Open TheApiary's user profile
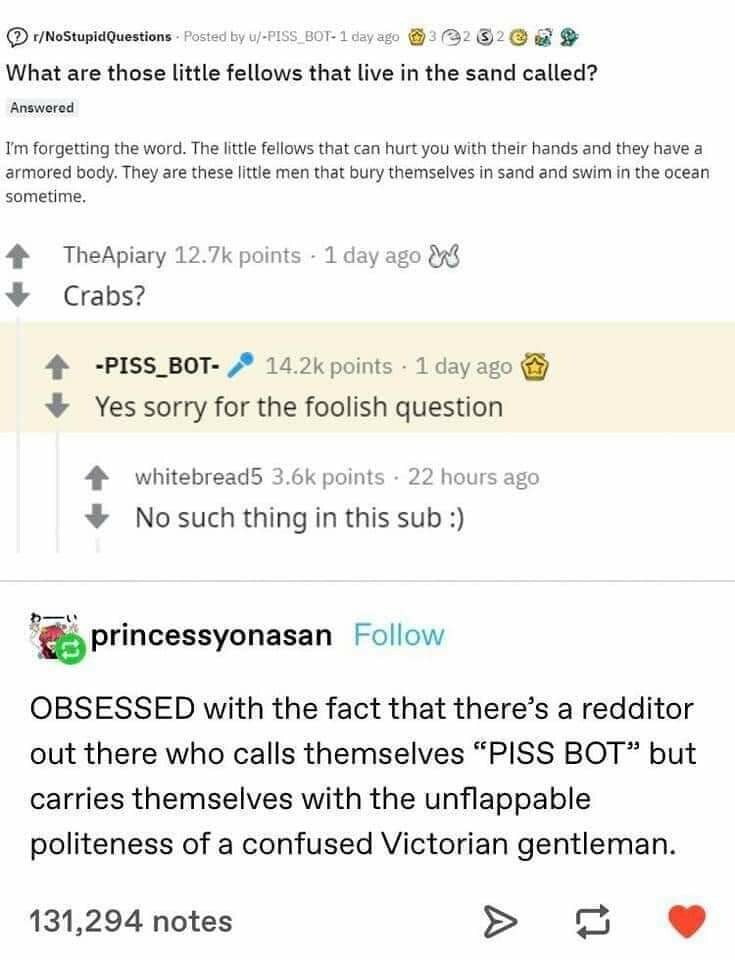 pos(114,255)
